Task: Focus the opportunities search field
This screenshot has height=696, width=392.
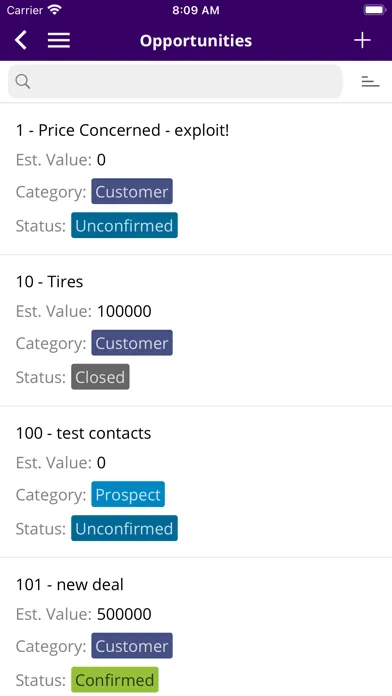Action: (175, 82)
